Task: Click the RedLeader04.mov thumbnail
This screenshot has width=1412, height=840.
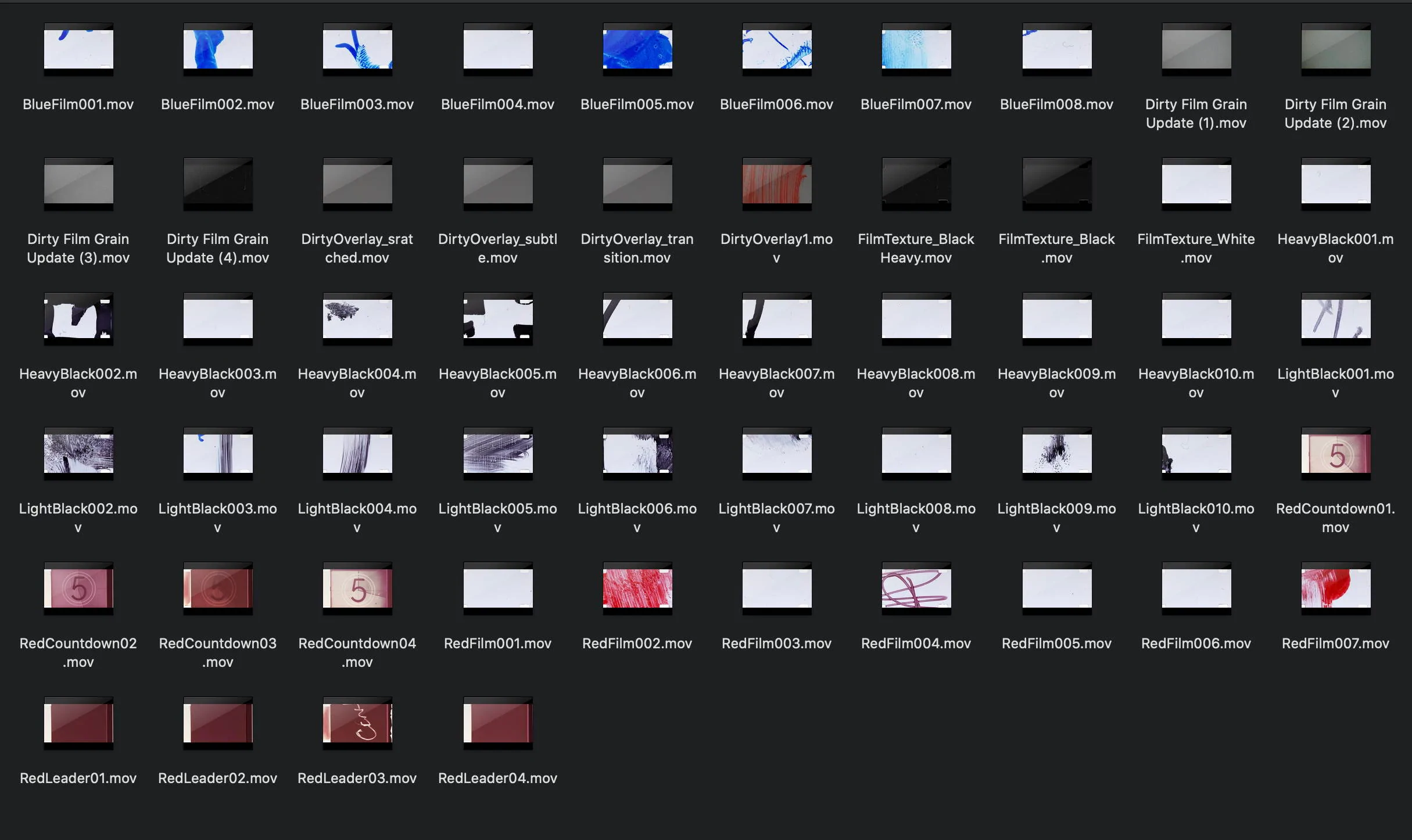Action: (x=498, y=723)
